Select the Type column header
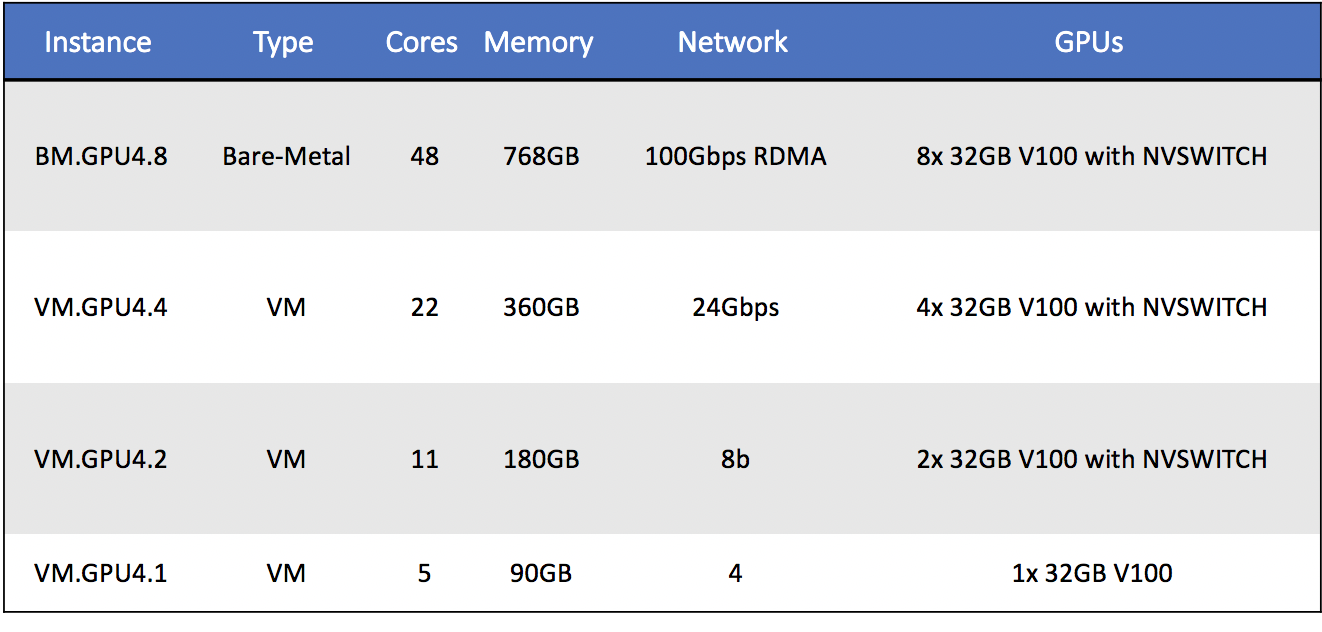1322x632 pixels. coord(283,42)
